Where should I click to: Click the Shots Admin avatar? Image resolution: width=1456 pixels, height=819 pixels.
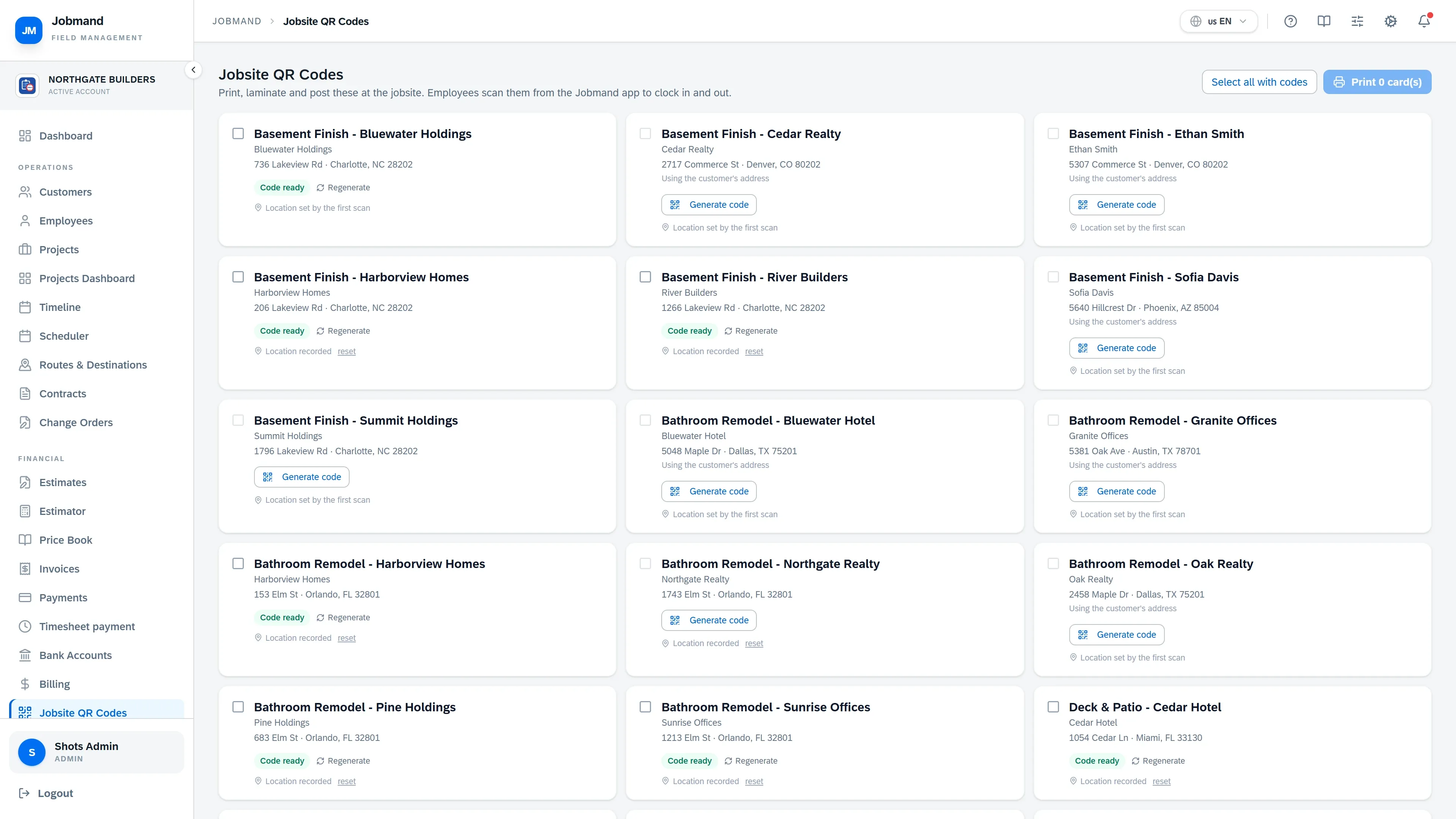(x=31, y=752)
